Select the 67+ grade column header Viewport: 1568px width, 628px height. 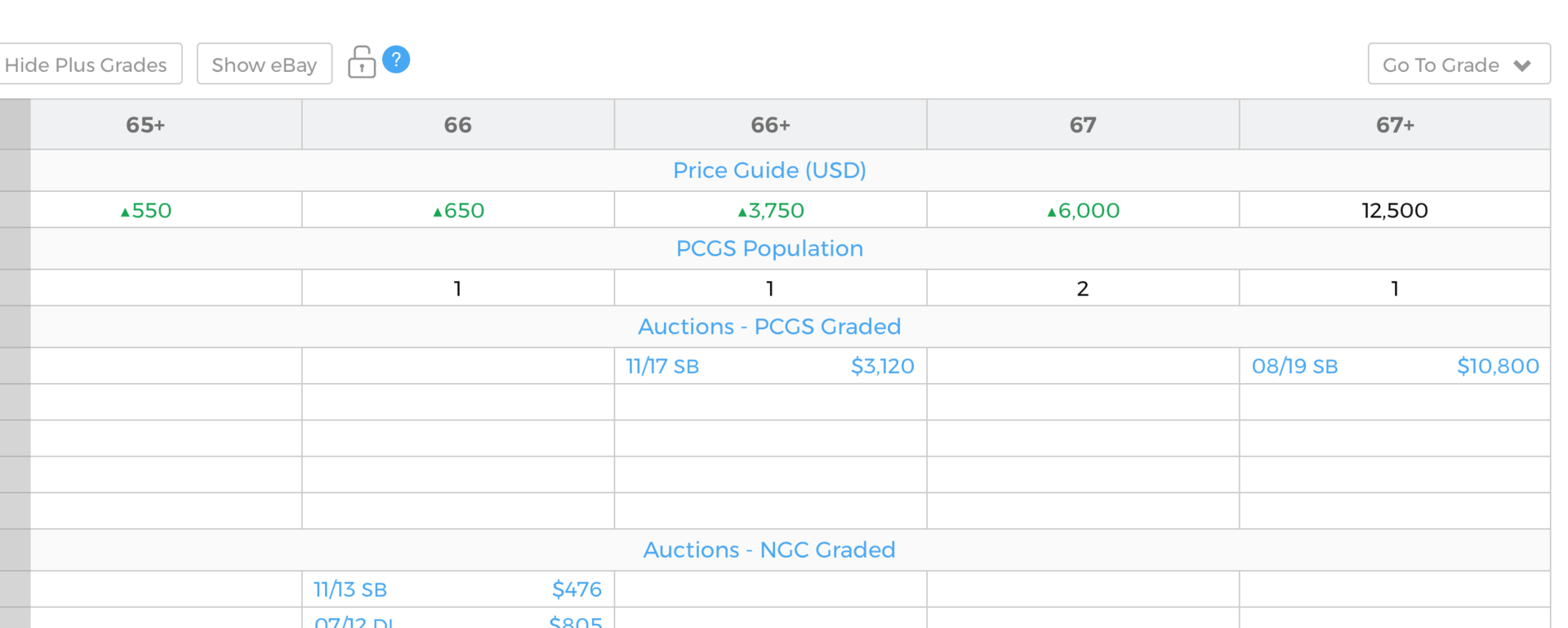(x=1395, y=125)
